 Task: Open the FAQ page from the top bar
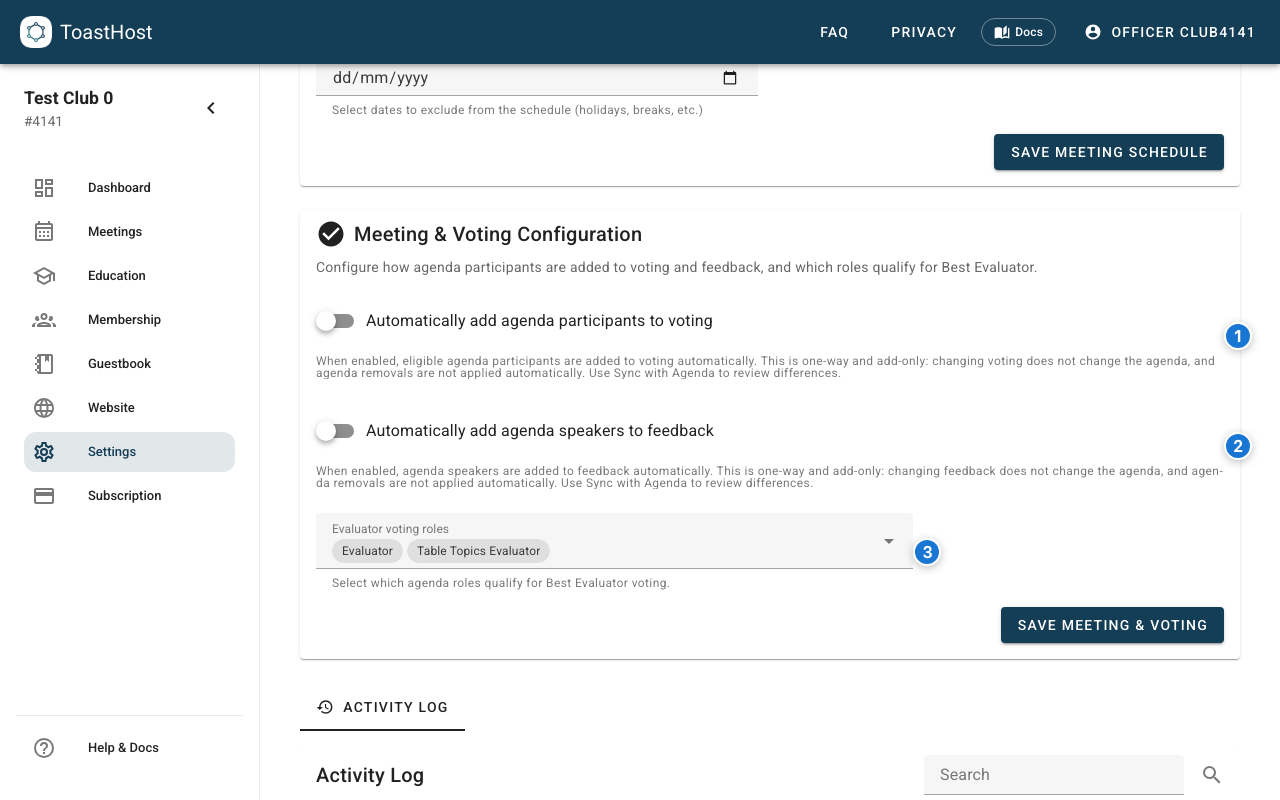coord(834,31)
